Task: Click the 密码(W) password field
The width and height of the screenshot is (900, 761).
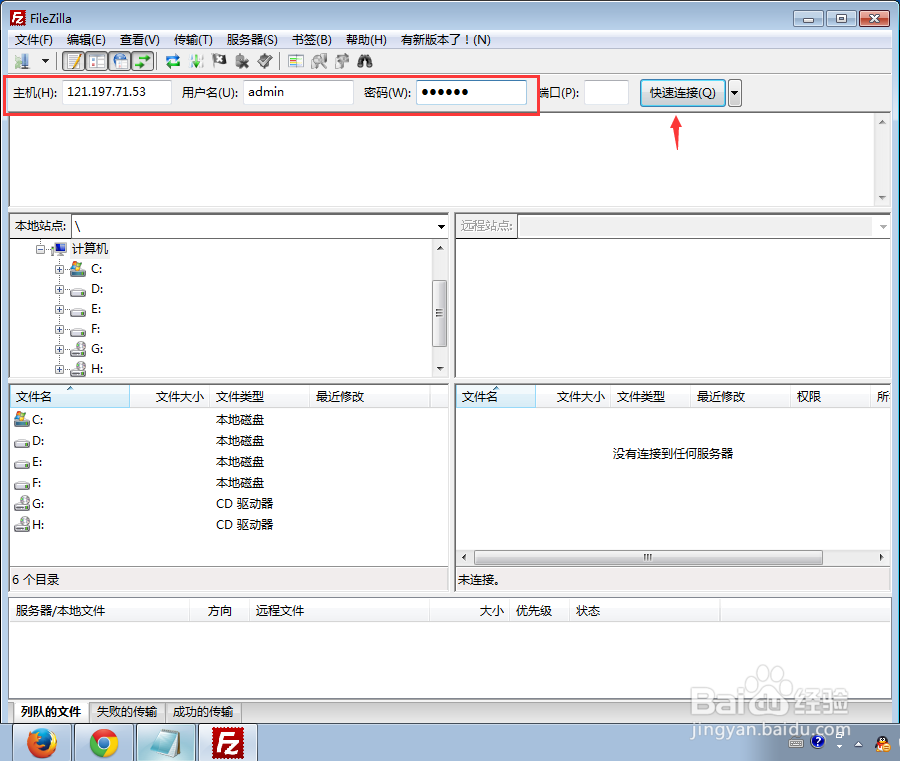Action: pos(471,92)
